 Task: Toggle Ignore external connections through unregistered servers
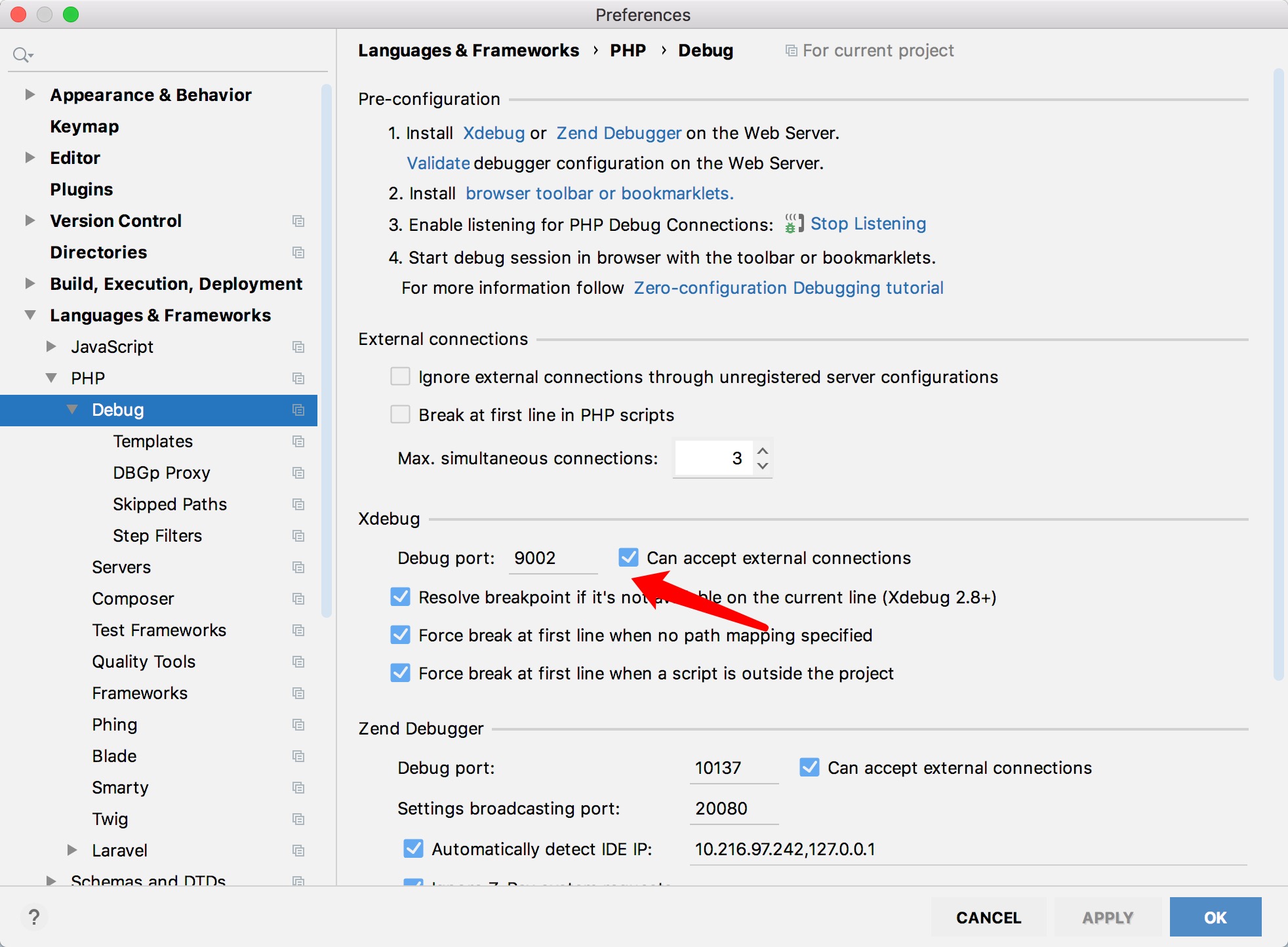[x=400, y=376]
